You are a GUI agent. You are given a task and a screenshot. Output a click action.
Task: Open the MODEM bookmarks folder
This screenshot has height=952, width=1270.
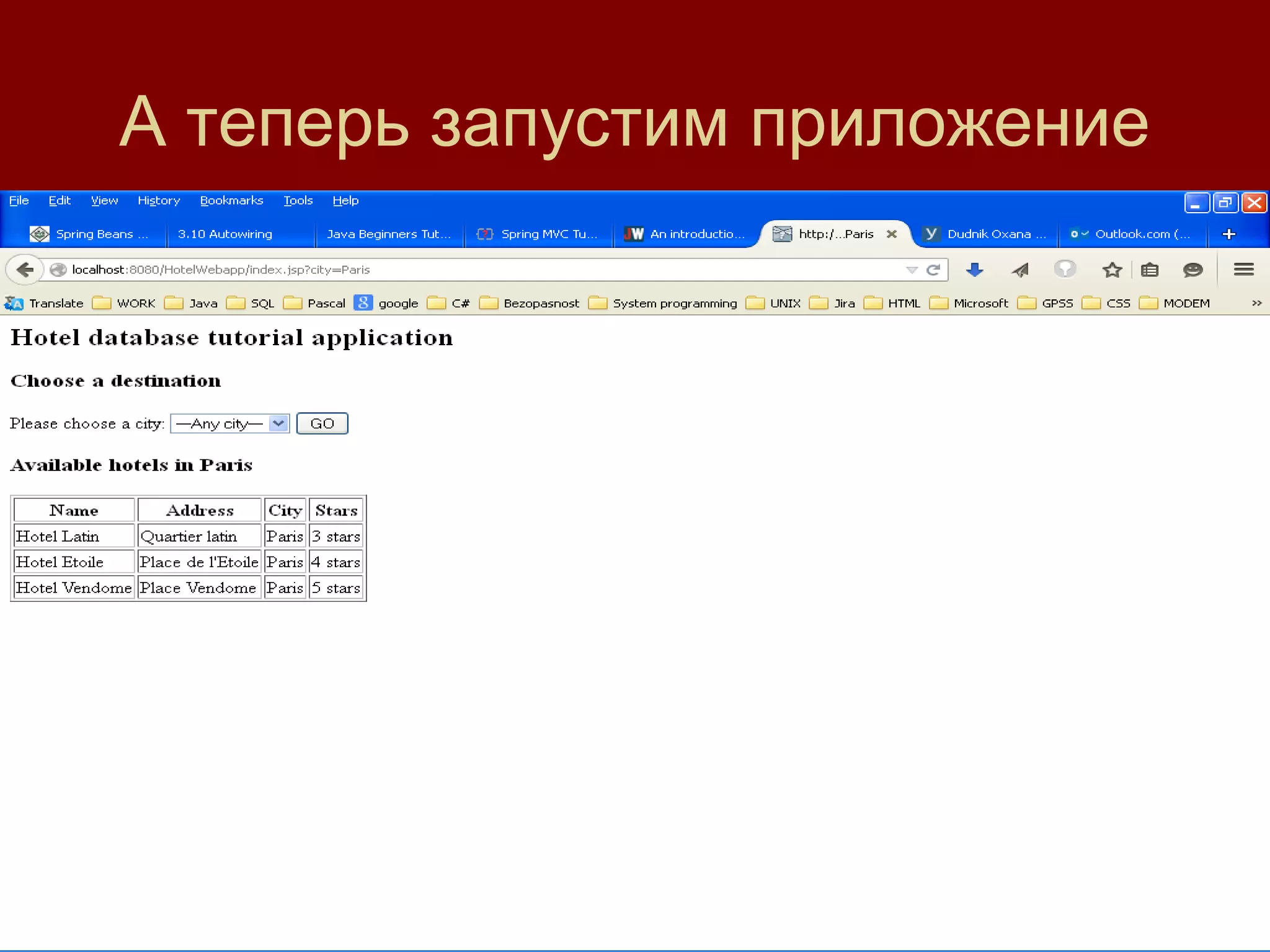(x=1175, y=303)
